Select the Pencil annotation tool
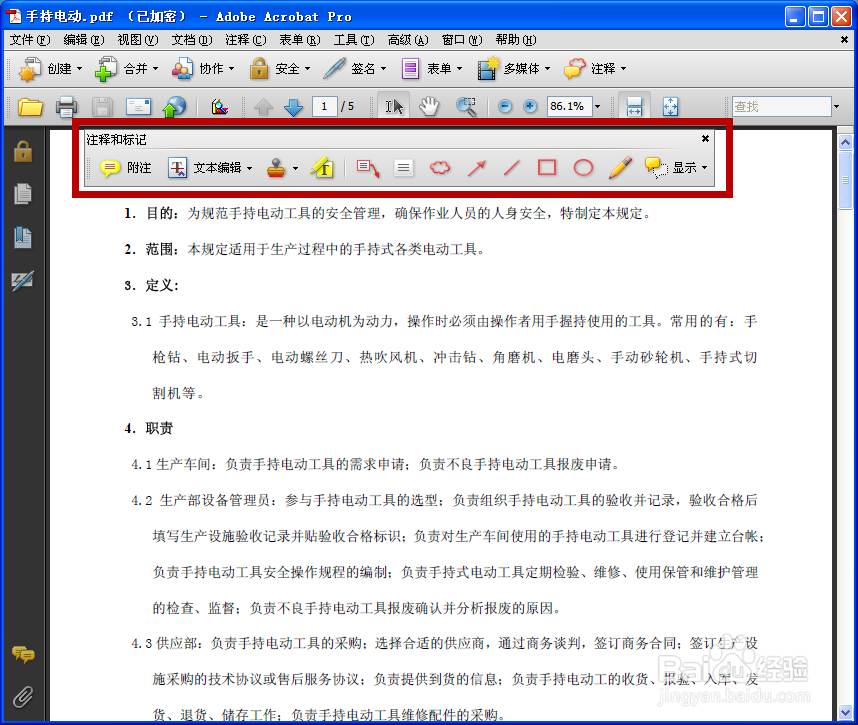This screenshot has height=725, width=858. click(x=621, y=167)
